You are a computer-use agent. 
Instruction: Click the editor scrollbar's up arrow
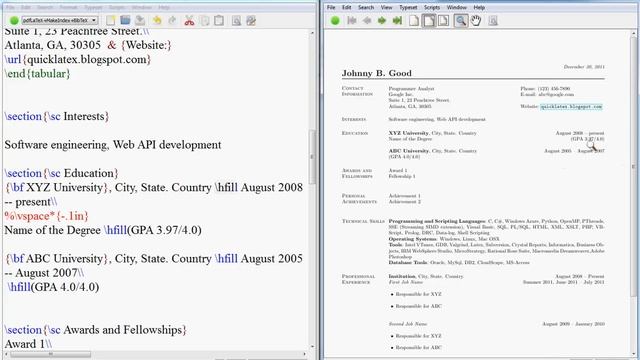(312, 32)
